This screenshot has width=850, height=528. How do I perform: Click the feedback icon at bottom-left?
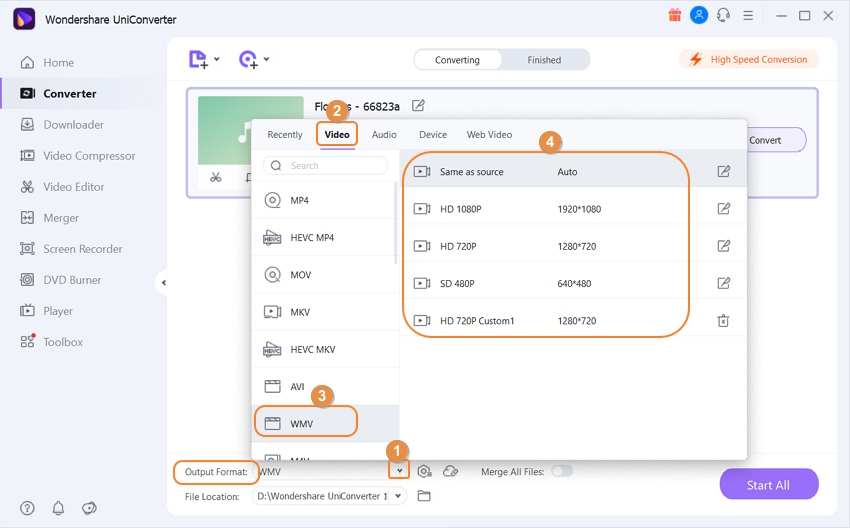click(89, 508)
